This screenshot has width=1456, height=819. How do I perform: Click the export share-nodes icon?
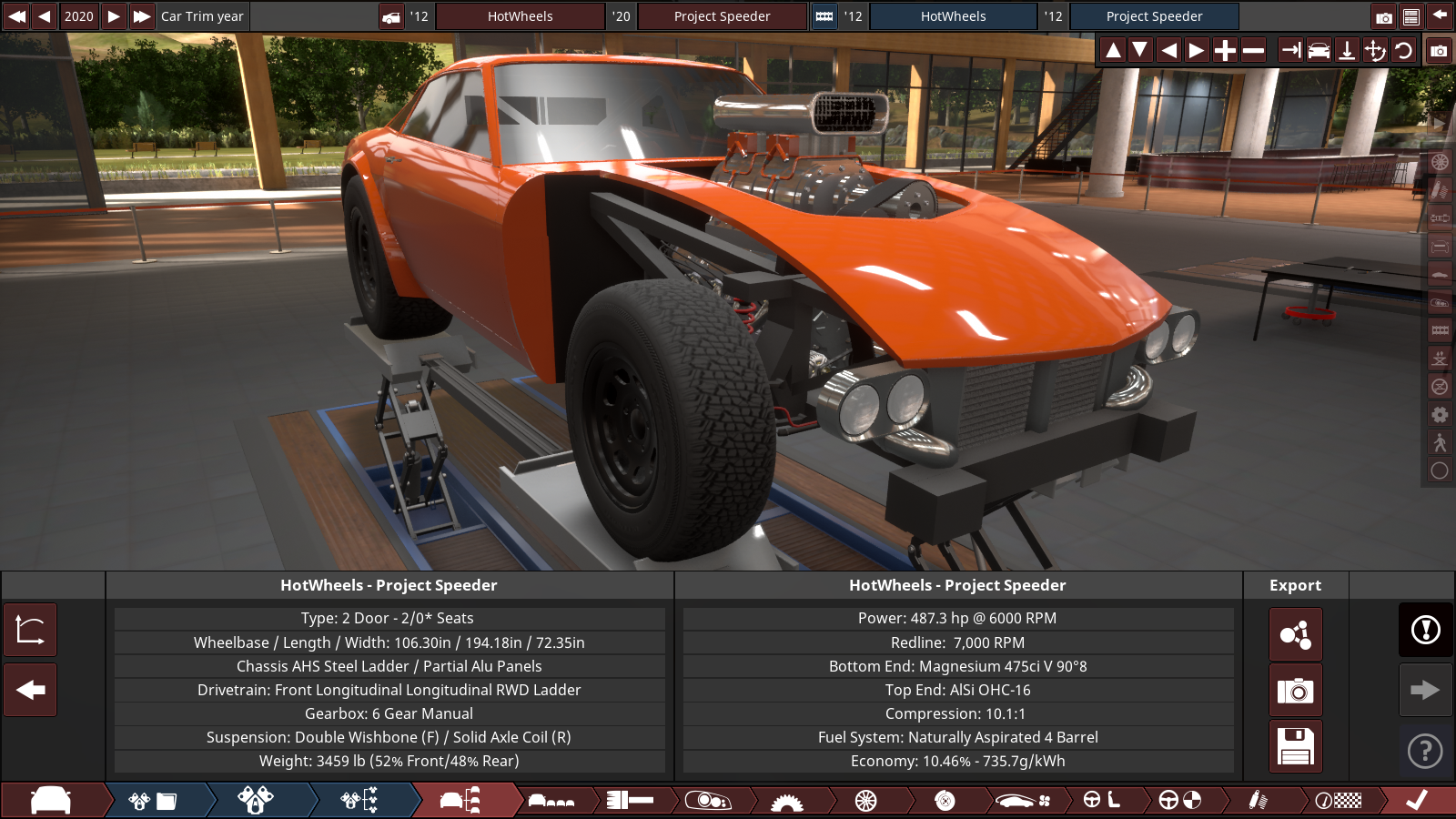1296,633
